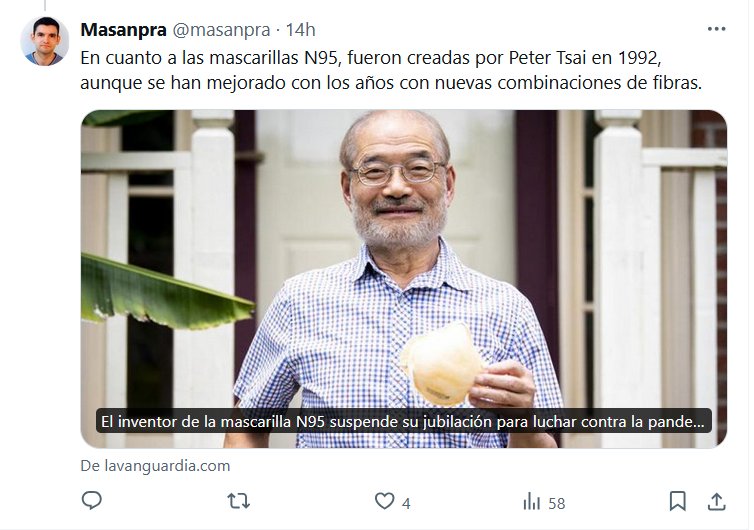Click the thread connector line above the avatar
The image size is (754, 530).
(x=45, y=5)
